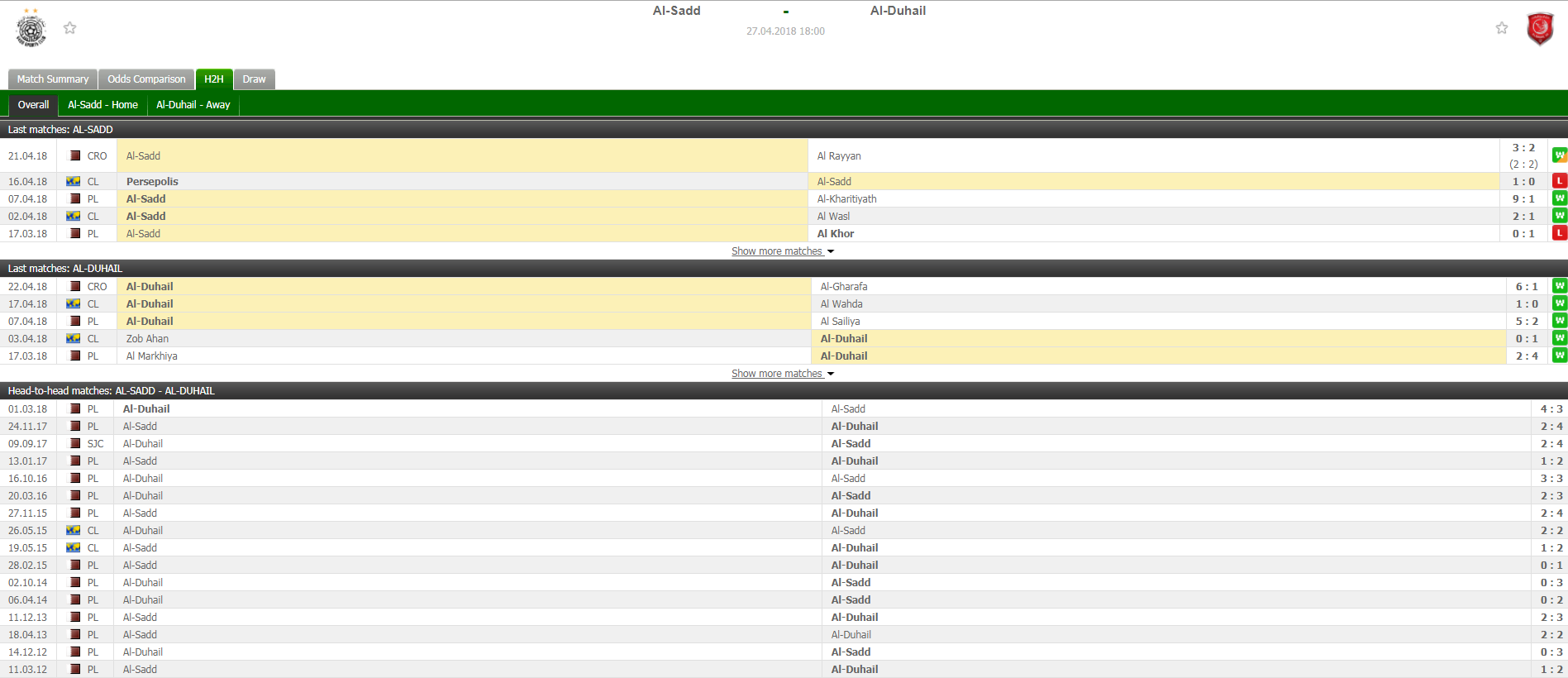Click the match date 27.04.2018 18:00
Image resolution: width=1568 pixels, height=678 pixels.
point(785,31)
